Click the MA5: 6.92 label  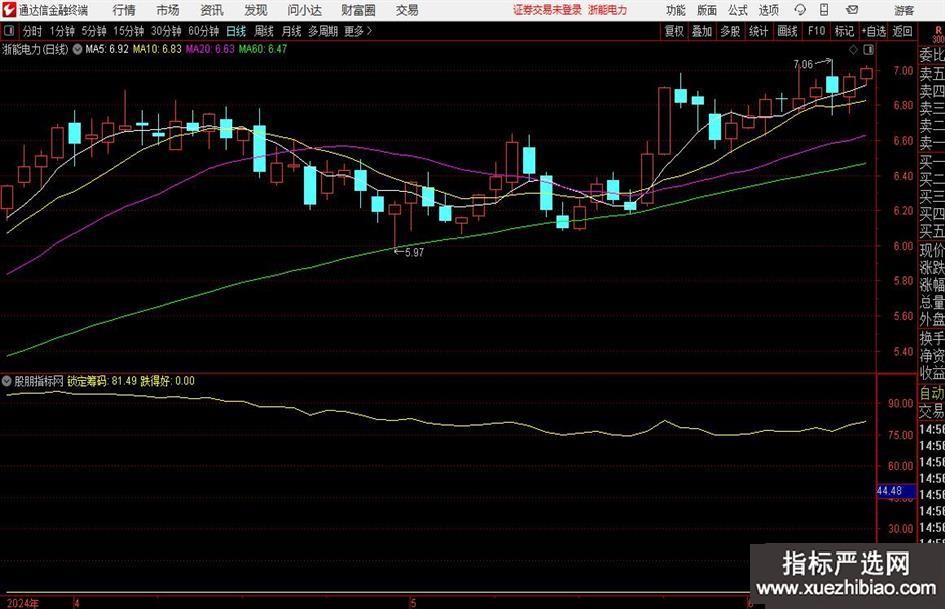(107, 49)
